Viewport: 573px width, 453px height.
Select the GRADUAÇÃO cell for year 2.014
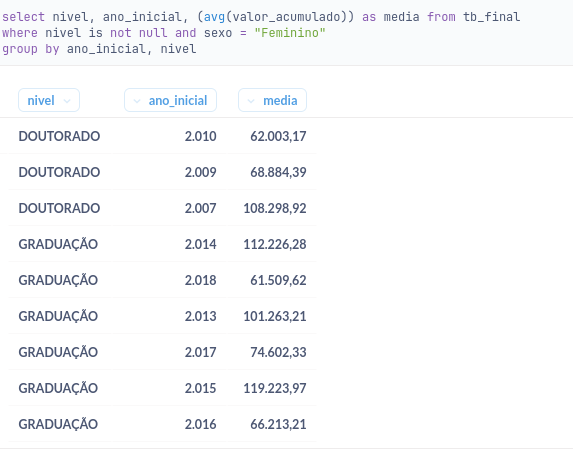(x=58, y=244)
